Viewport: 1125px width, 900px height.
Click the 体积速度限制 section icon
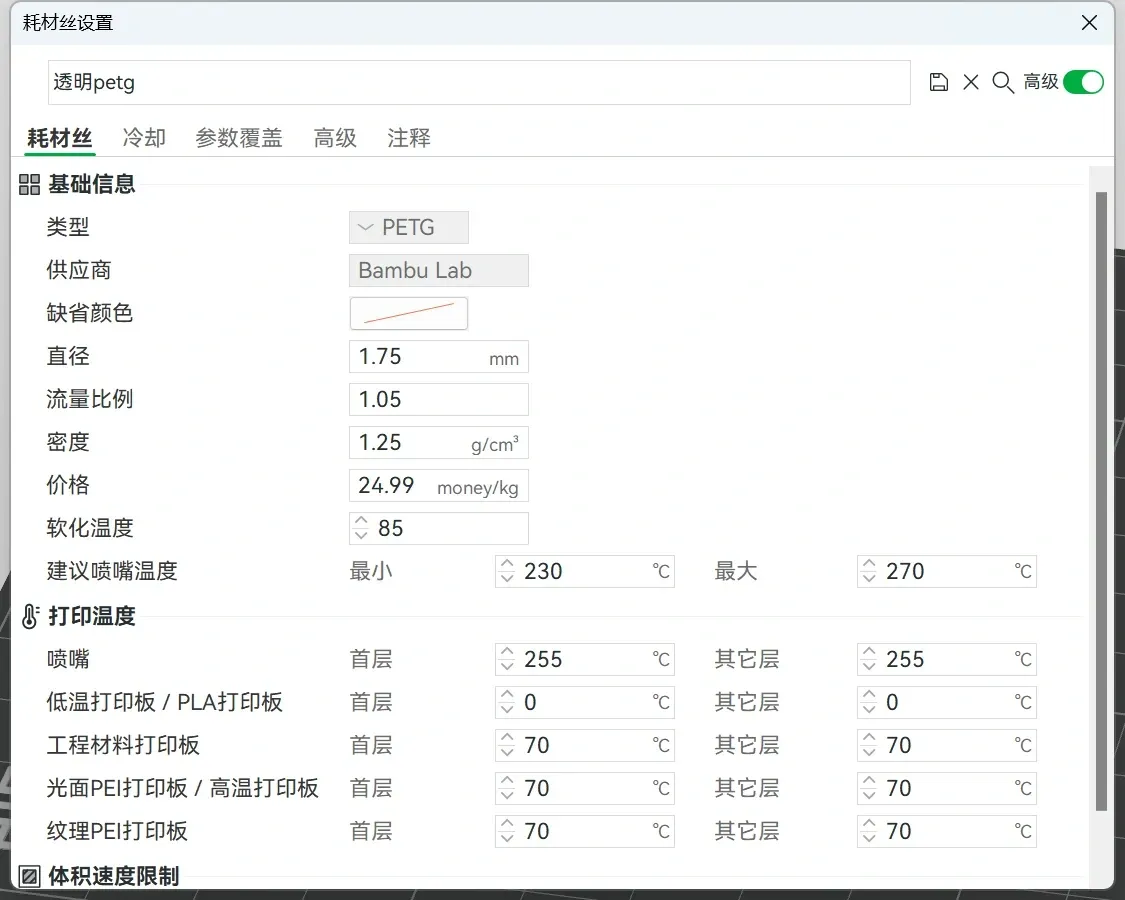(x=29, y=876)
